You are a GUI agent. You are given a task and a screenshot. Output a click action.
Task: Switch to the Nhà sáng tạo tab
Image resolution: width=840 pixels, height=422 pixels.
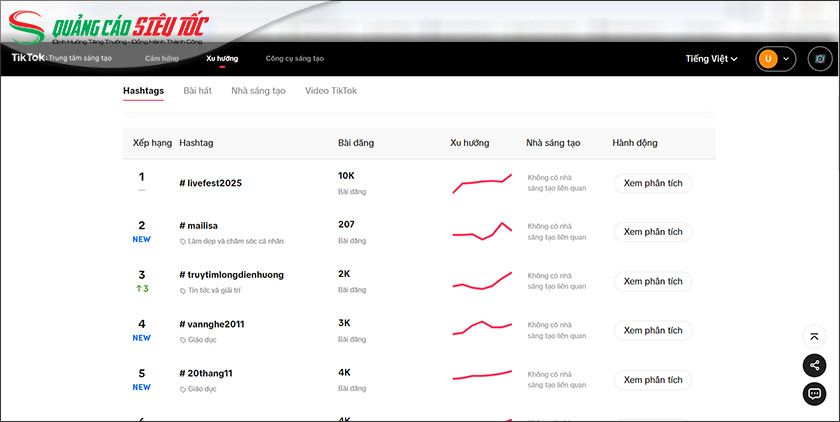click(x=258, y=91)
